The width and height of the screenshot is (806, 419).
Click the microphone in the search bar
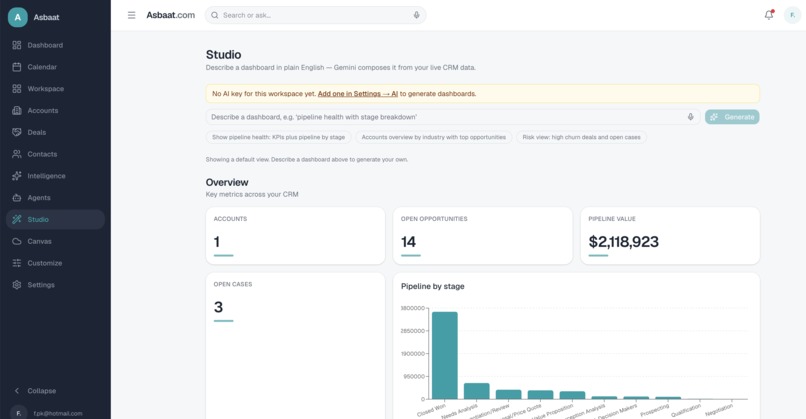(416, 15)
